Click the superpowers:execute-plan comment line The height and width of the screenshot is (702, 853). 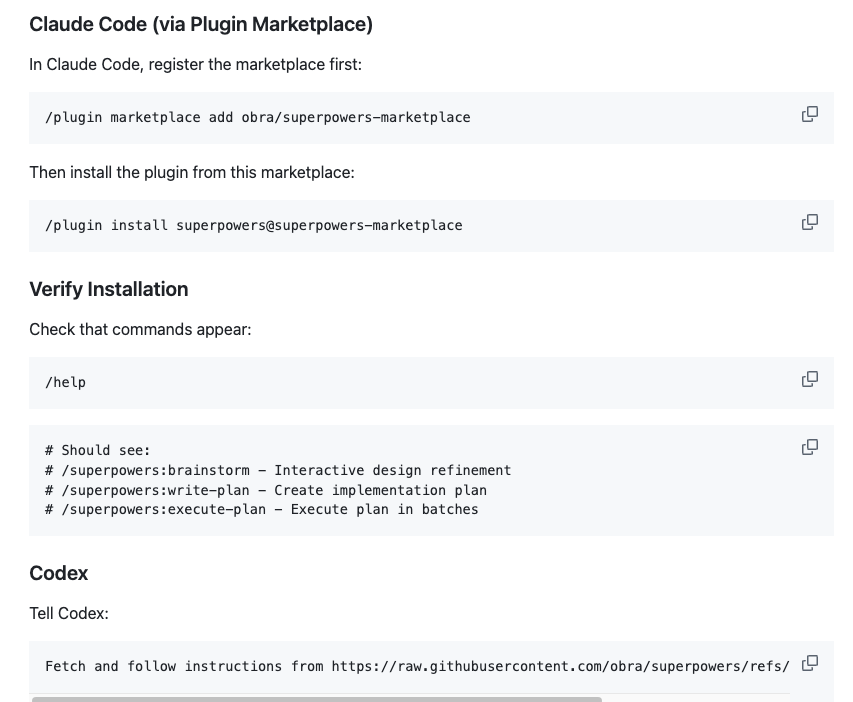pyautogui.click(x=261, y=510)
